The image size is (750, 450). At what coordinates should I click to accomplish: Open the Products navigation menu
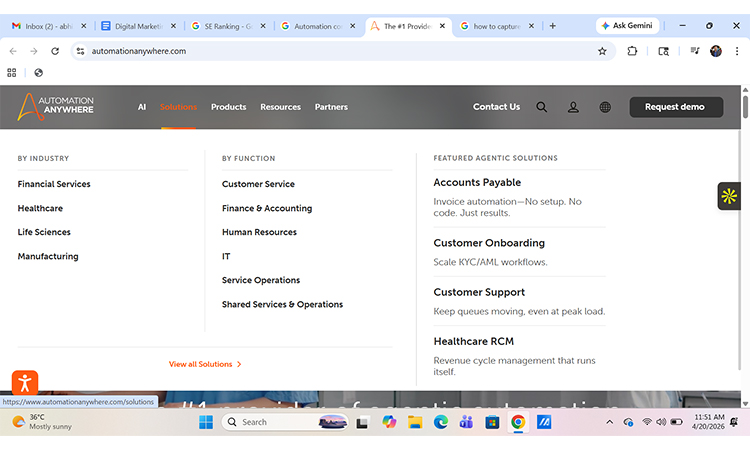tap(229, 107)
